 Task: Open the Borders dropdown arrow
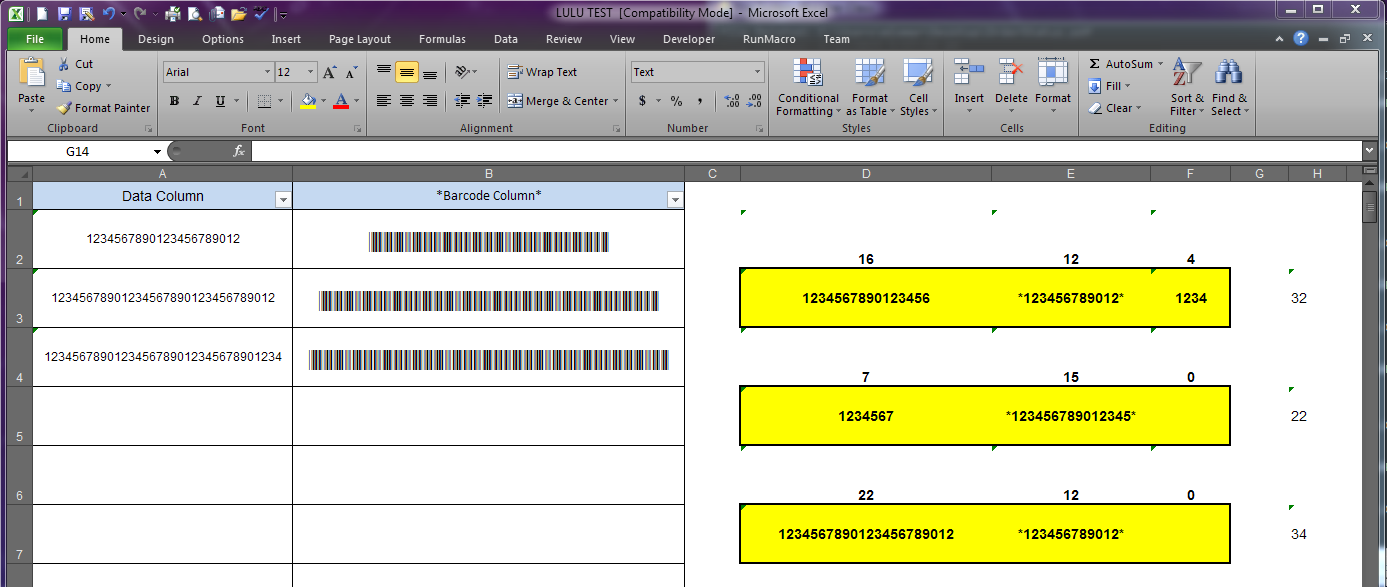click(x=282, y=101)
